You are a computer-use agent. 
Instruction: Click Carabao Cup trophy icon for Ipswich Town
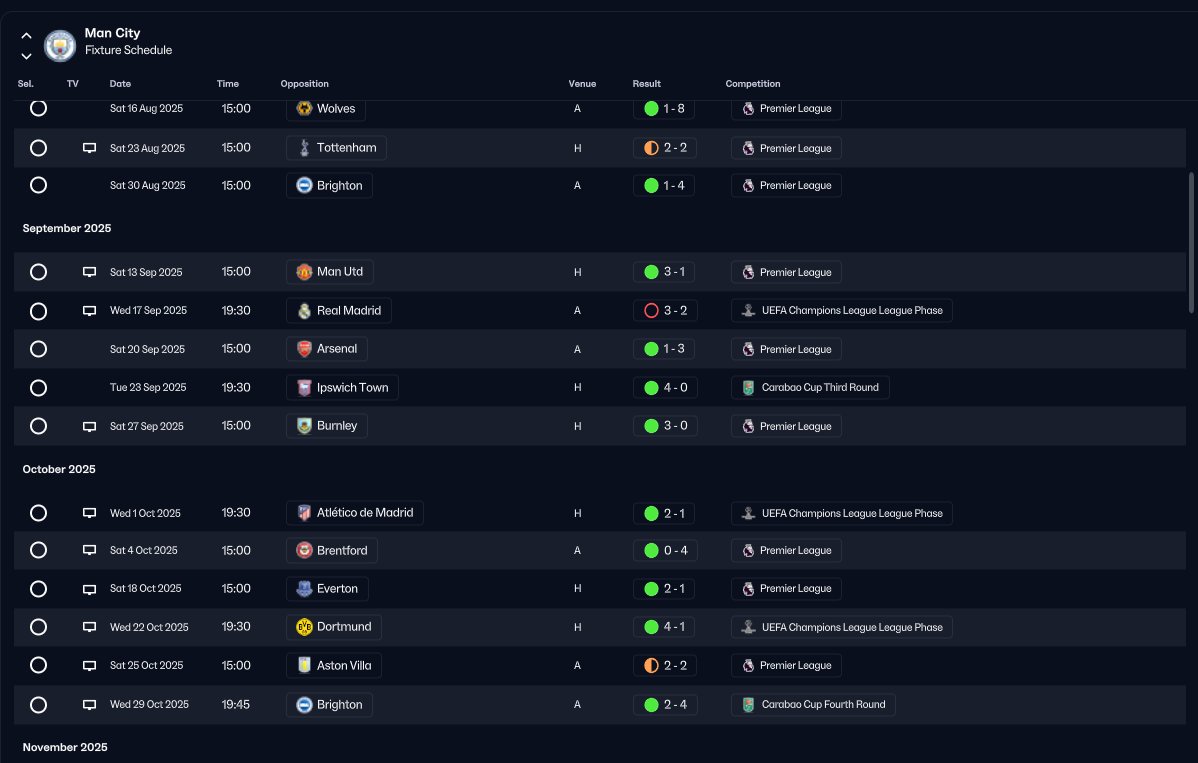coord(748,388)
